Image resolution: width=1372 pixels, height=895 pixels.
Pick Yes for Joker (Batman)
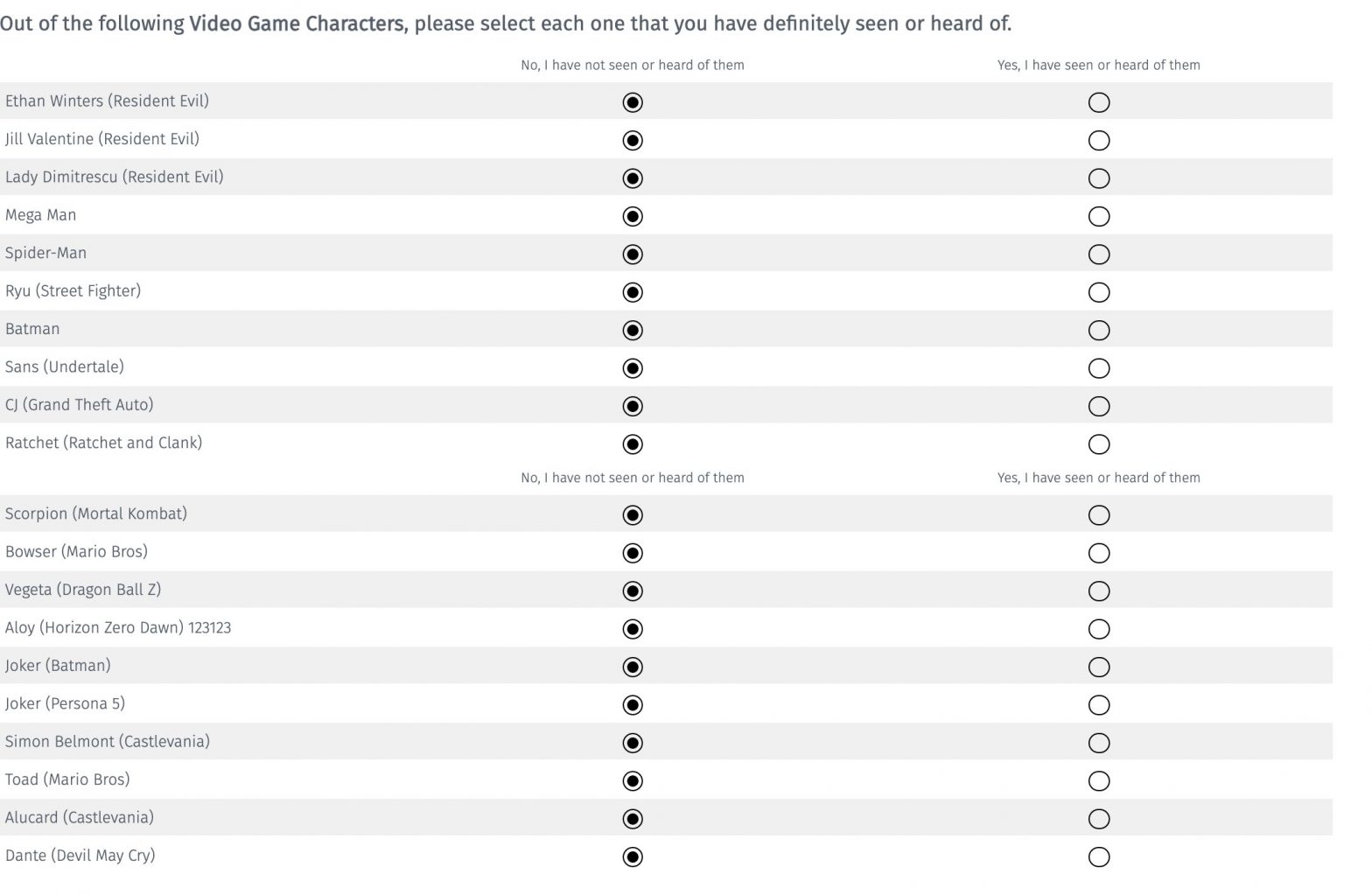pos(1098,668)
